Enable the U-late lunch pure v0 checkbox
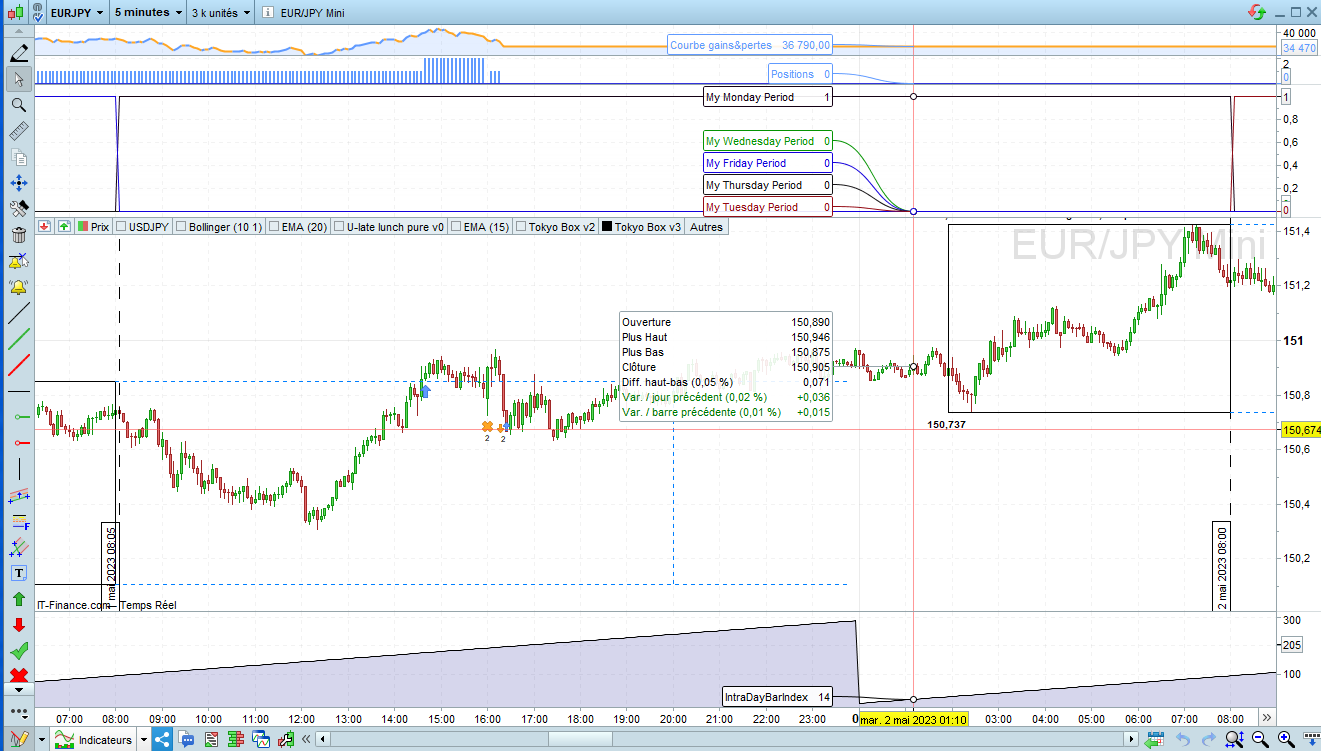Image resolution: width=1321 pixels, height=751 pixels. pyautogui.click(x=339, y=227)
